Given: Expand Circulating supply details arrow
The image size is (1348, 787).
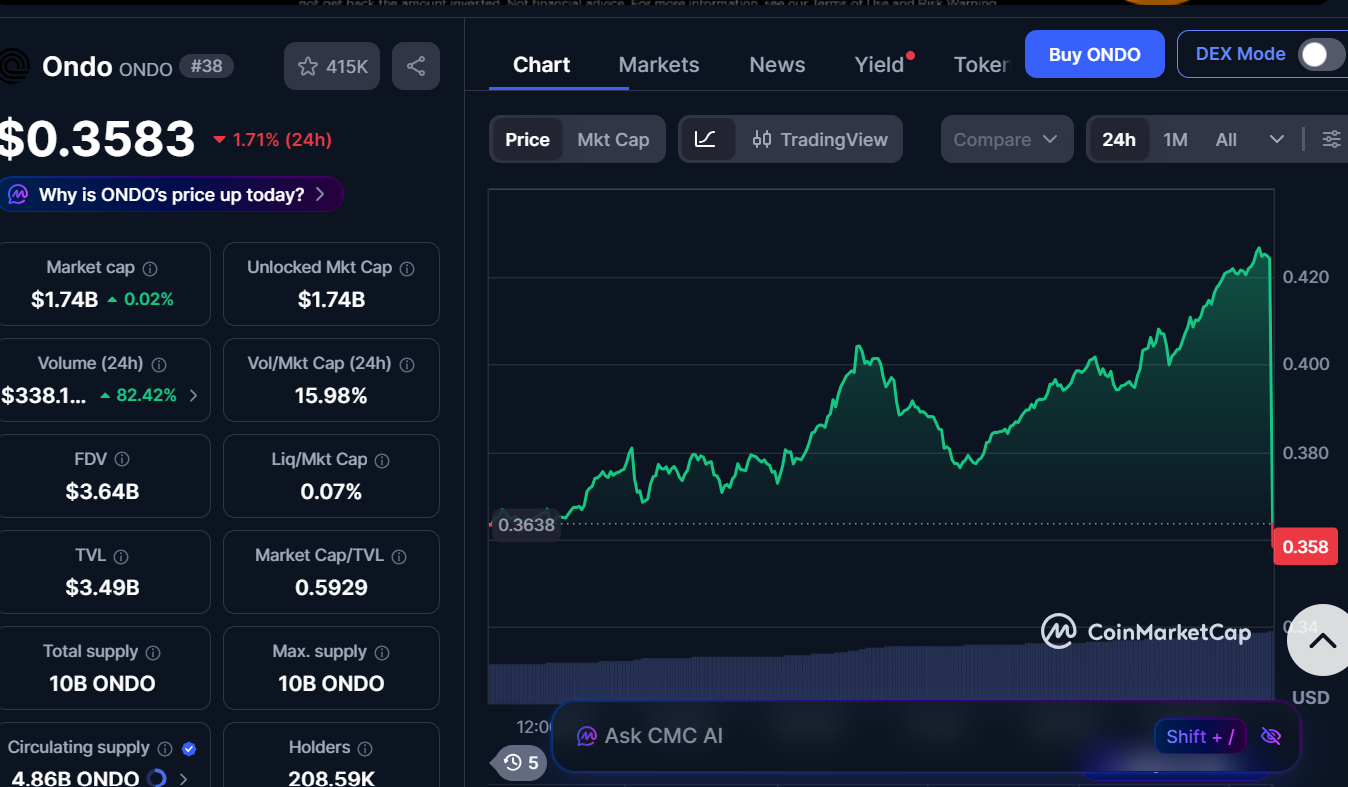Looking at the screenshot, I should click(184, 778).
